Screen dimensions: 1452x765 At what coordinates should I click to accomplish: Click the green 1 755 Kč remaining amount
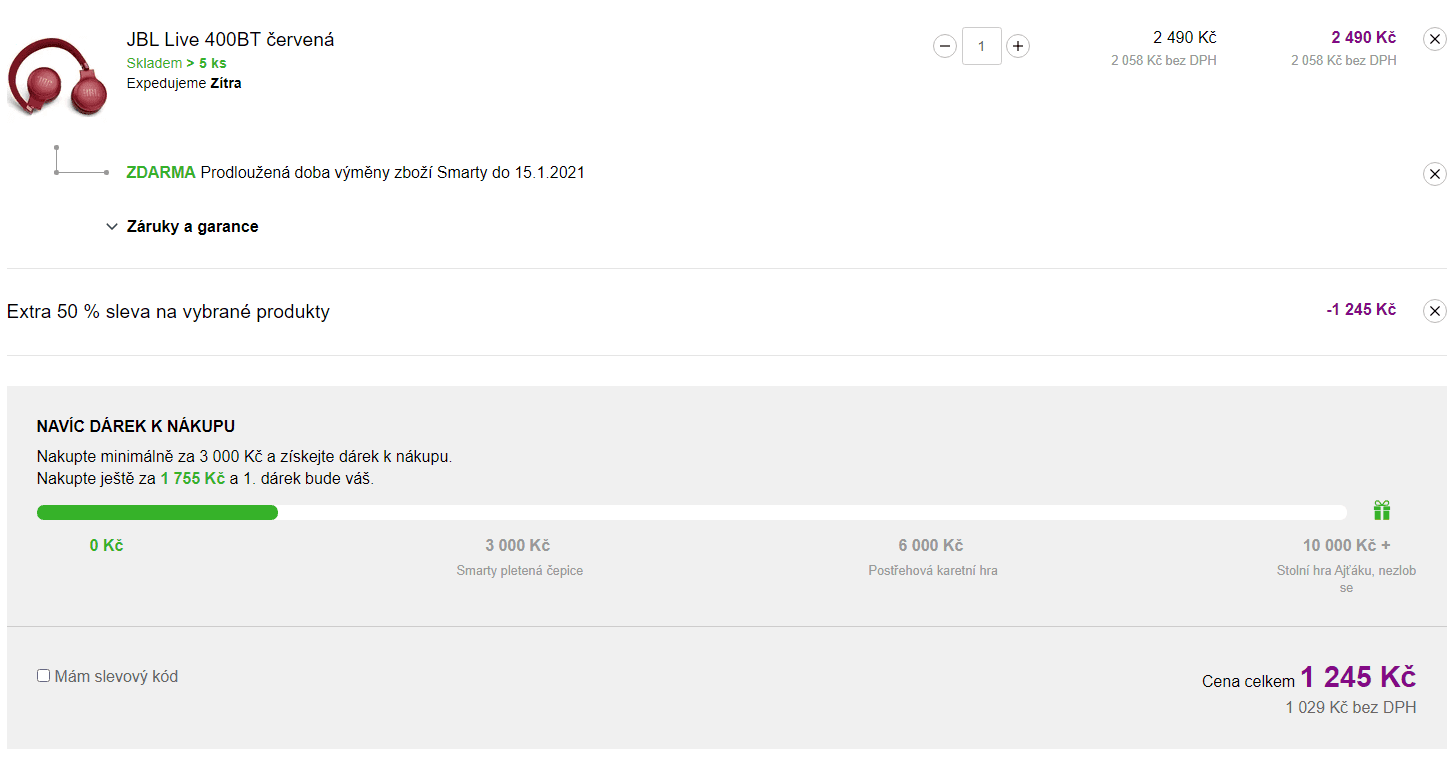(x=192, y=478)
